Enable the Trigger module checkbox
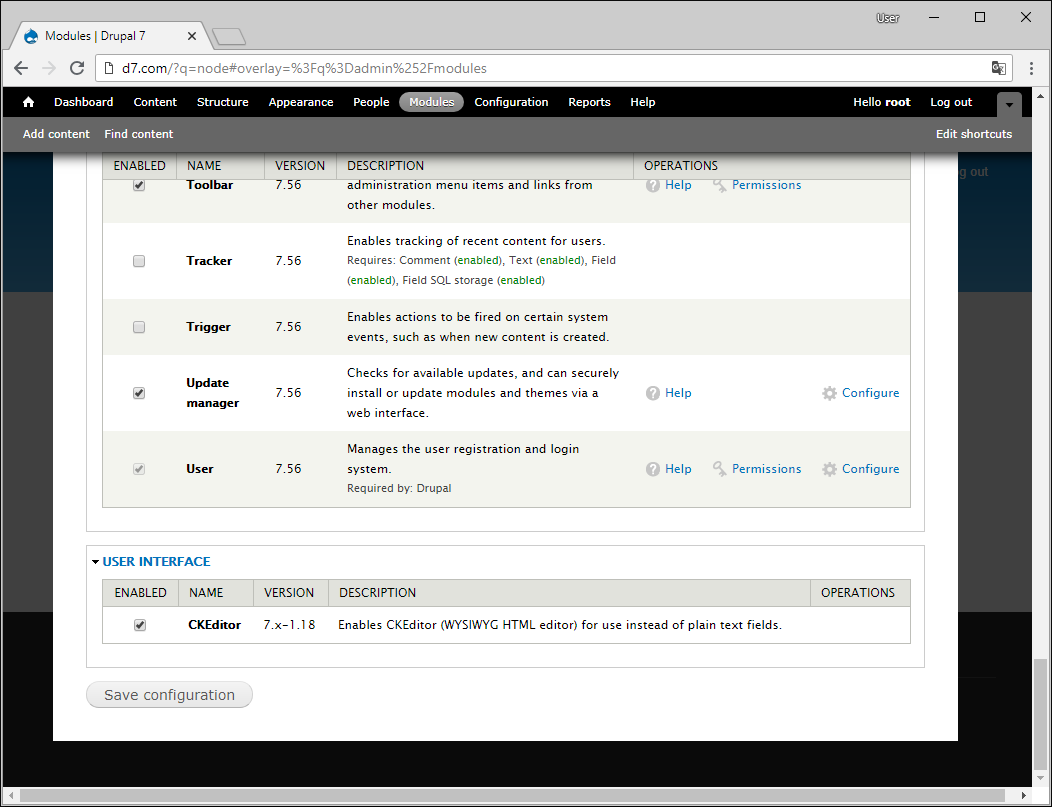Image resolution: width=1052 pixels, height=807 pixels. click(x=139, y=327)
